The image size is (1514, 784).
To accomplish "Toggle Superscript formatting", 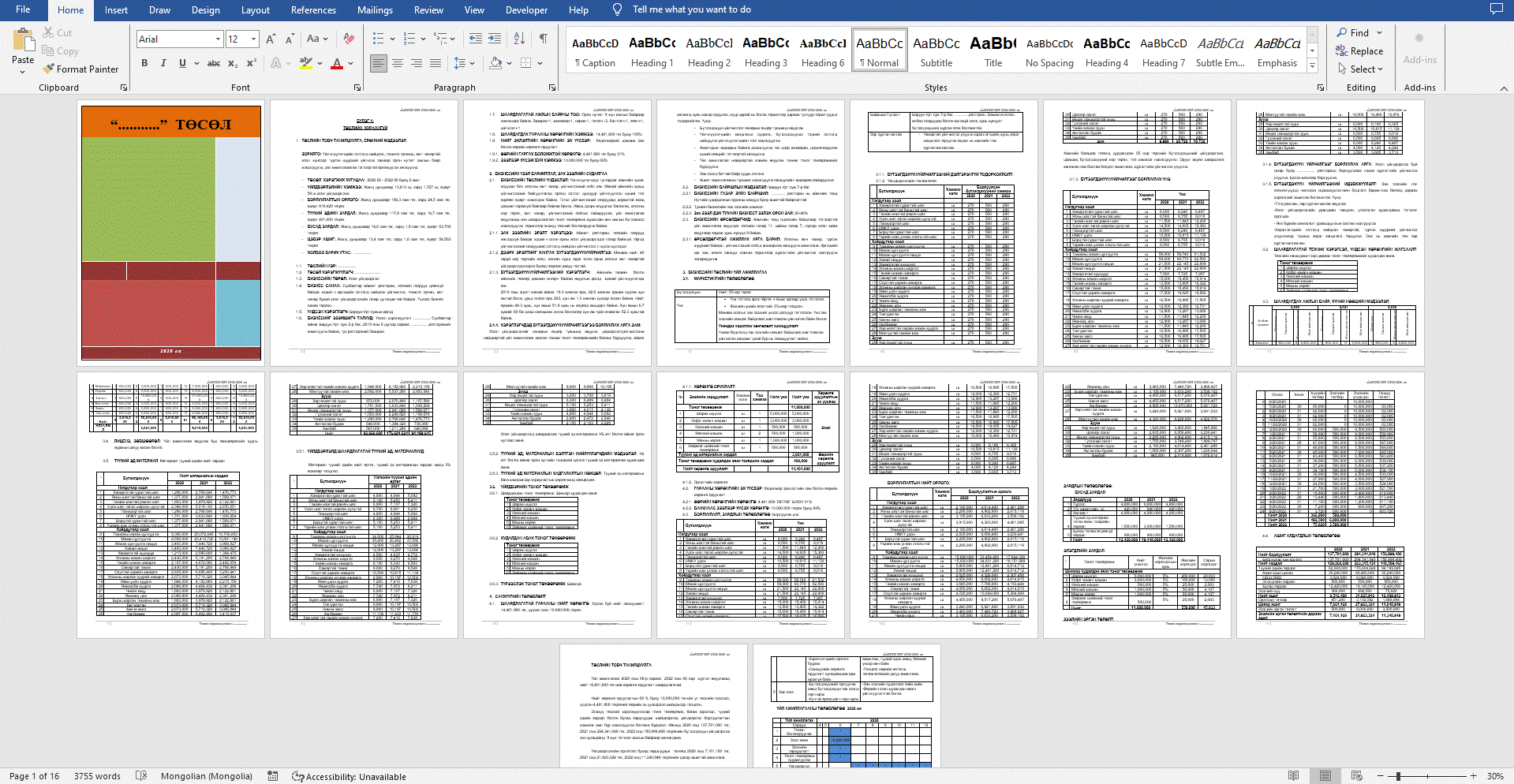I will pos(252,63).
